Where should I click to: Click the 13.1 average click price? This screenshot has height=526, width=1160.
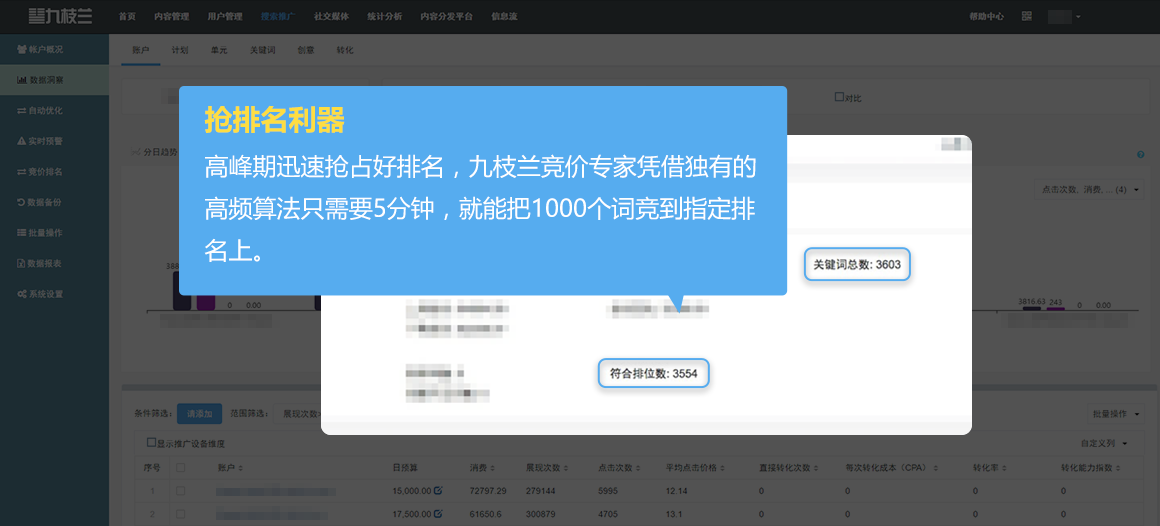(673, 514)
